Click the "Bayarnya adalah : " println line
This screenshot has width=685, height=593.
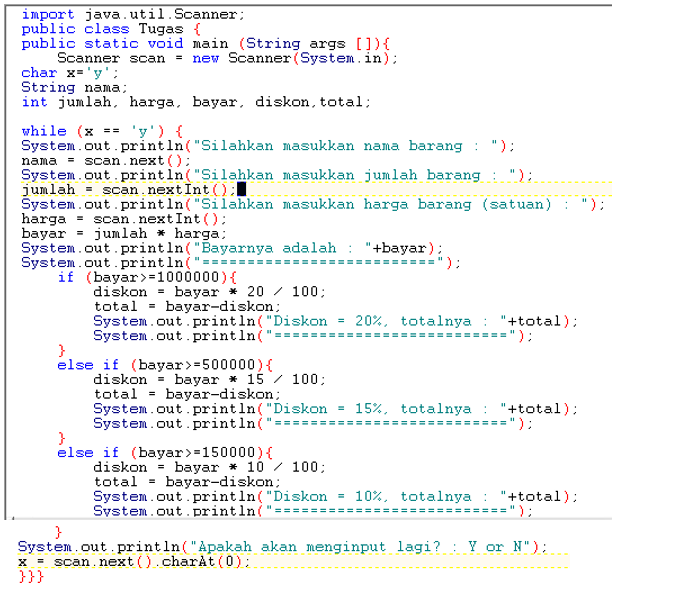point(232,248)
